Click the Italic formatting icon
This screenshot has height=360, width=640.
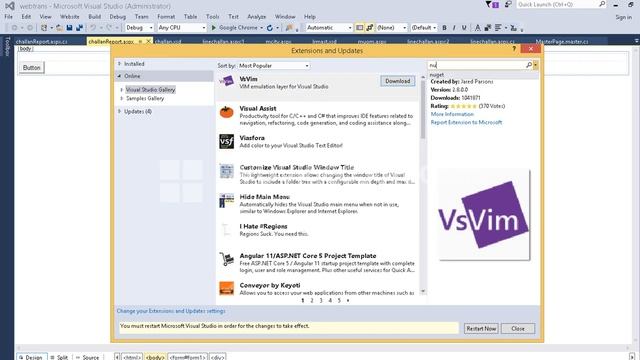pyautogui.click(x=454, y=28)
